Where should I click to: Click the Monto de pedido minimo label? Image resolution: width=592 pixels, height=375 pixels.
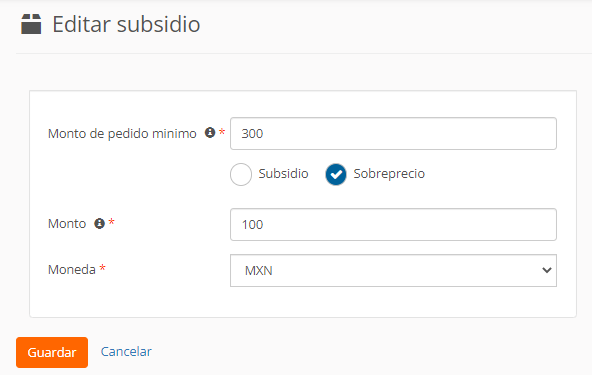122,134
